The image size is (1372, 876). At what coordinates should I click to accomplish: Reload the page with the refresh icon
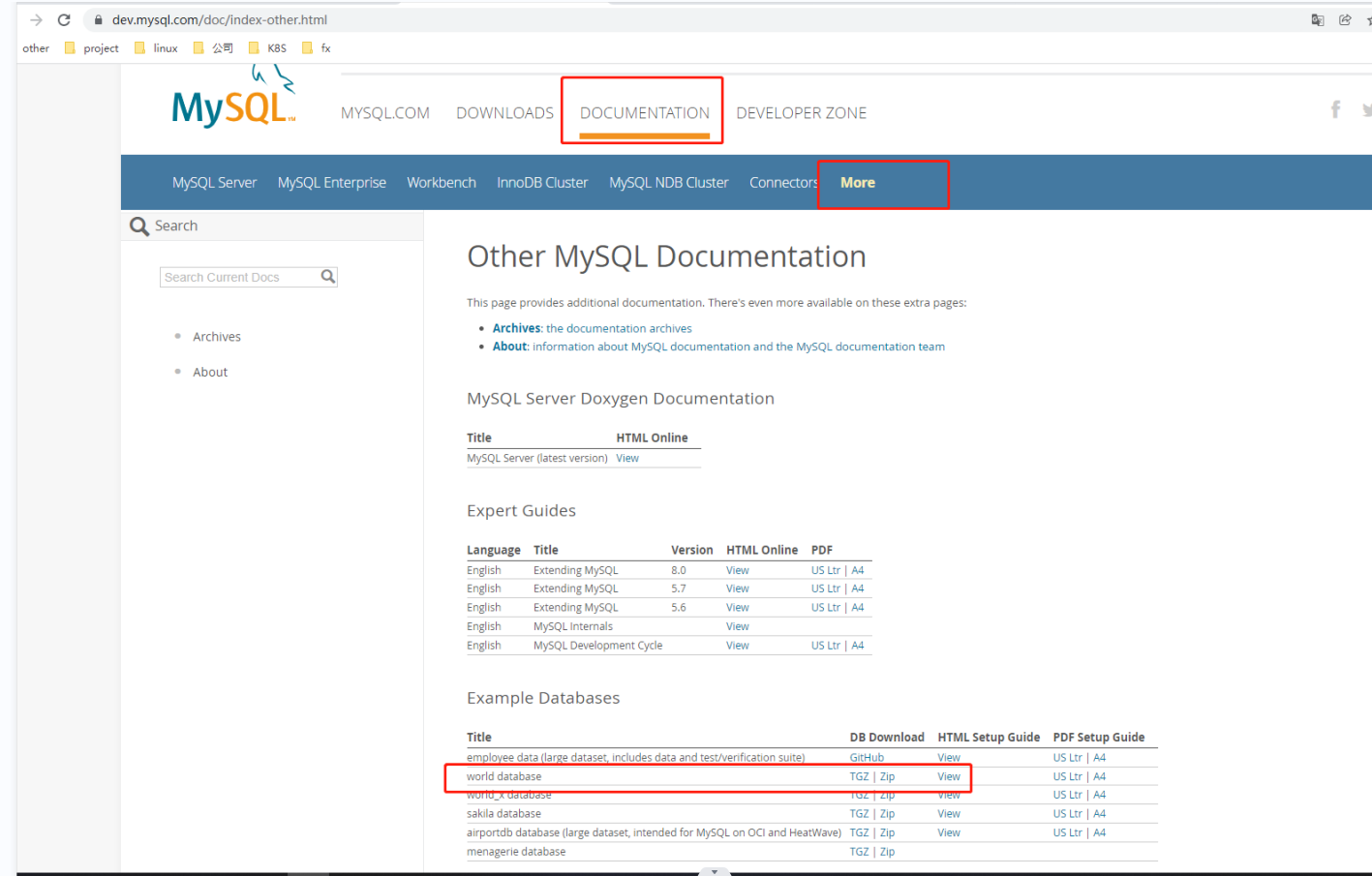(x=64, y=19)
